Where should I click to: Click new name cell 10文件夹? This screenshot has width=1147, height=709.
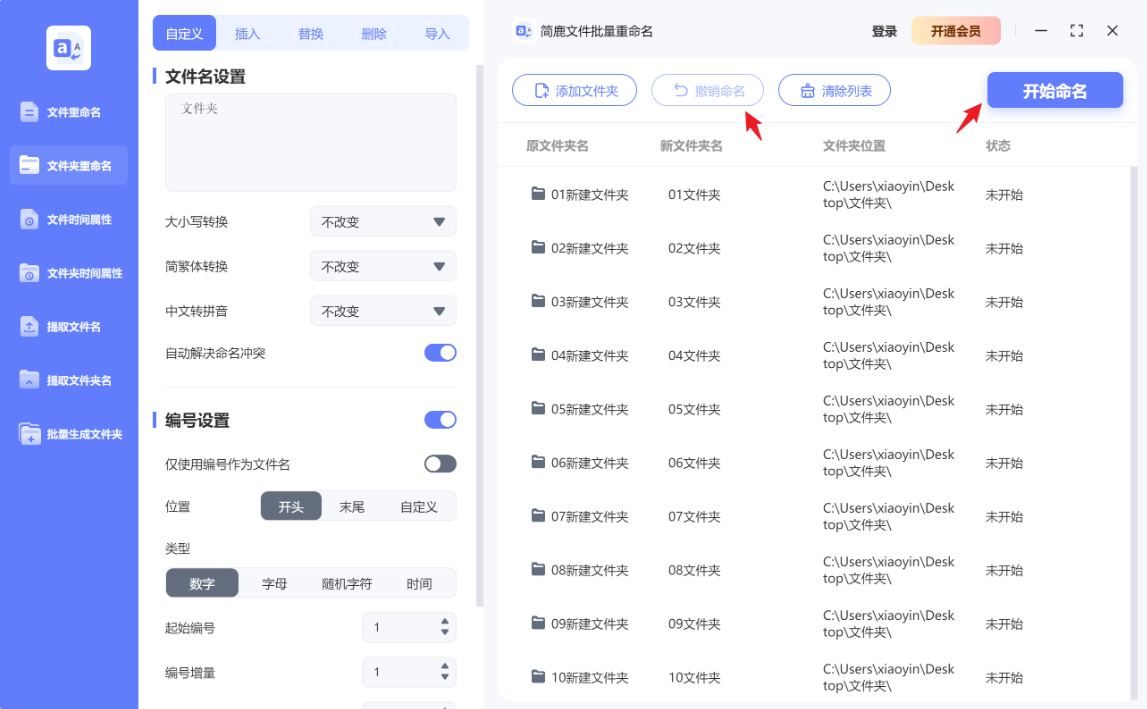pyautogui.click(x=694, y=678)
